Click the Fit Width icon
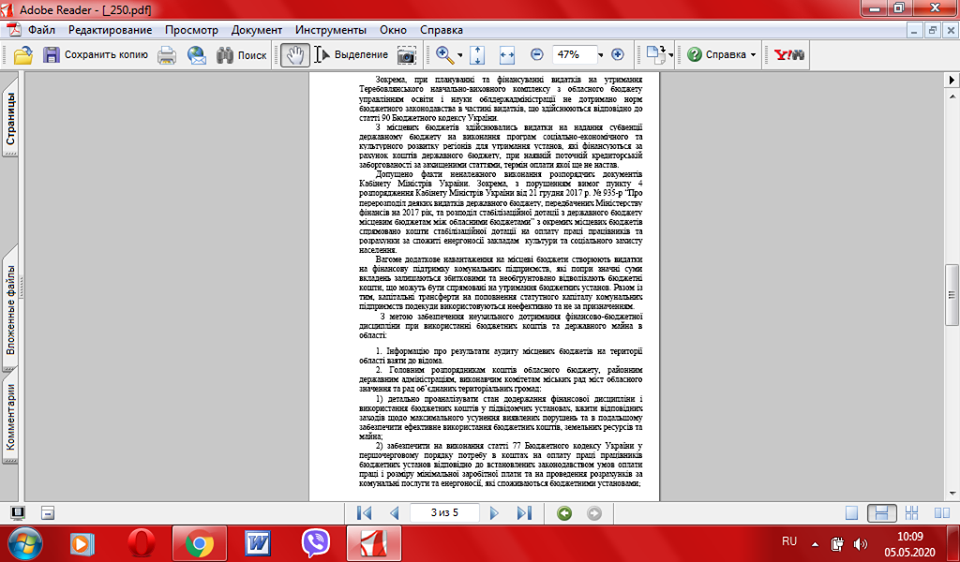The height and width of the screenshot is (562, 960). pos(506,55)
